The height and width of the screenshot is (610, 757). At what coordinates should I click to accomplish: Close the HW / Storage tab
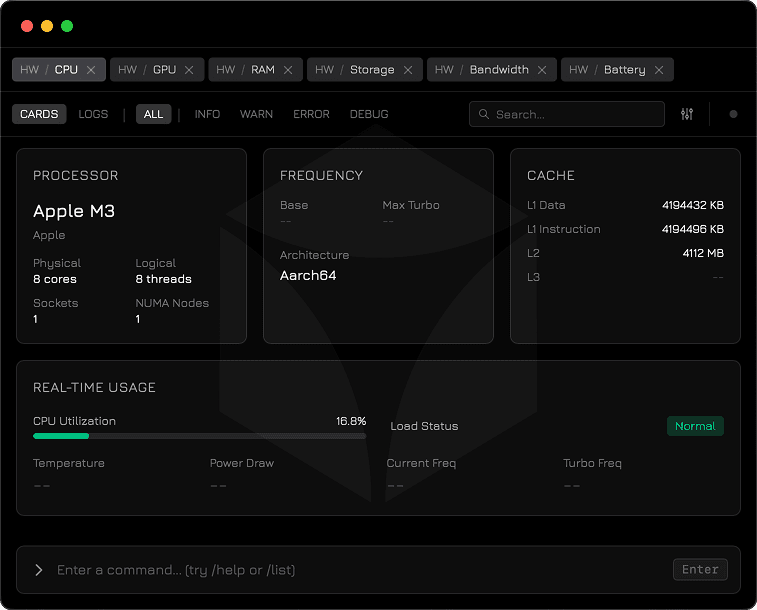click(x=408, y=70)
